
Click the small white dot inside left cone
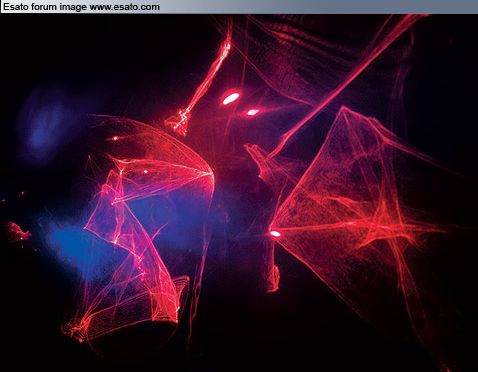pyautogui.click(x=146, y=172)
